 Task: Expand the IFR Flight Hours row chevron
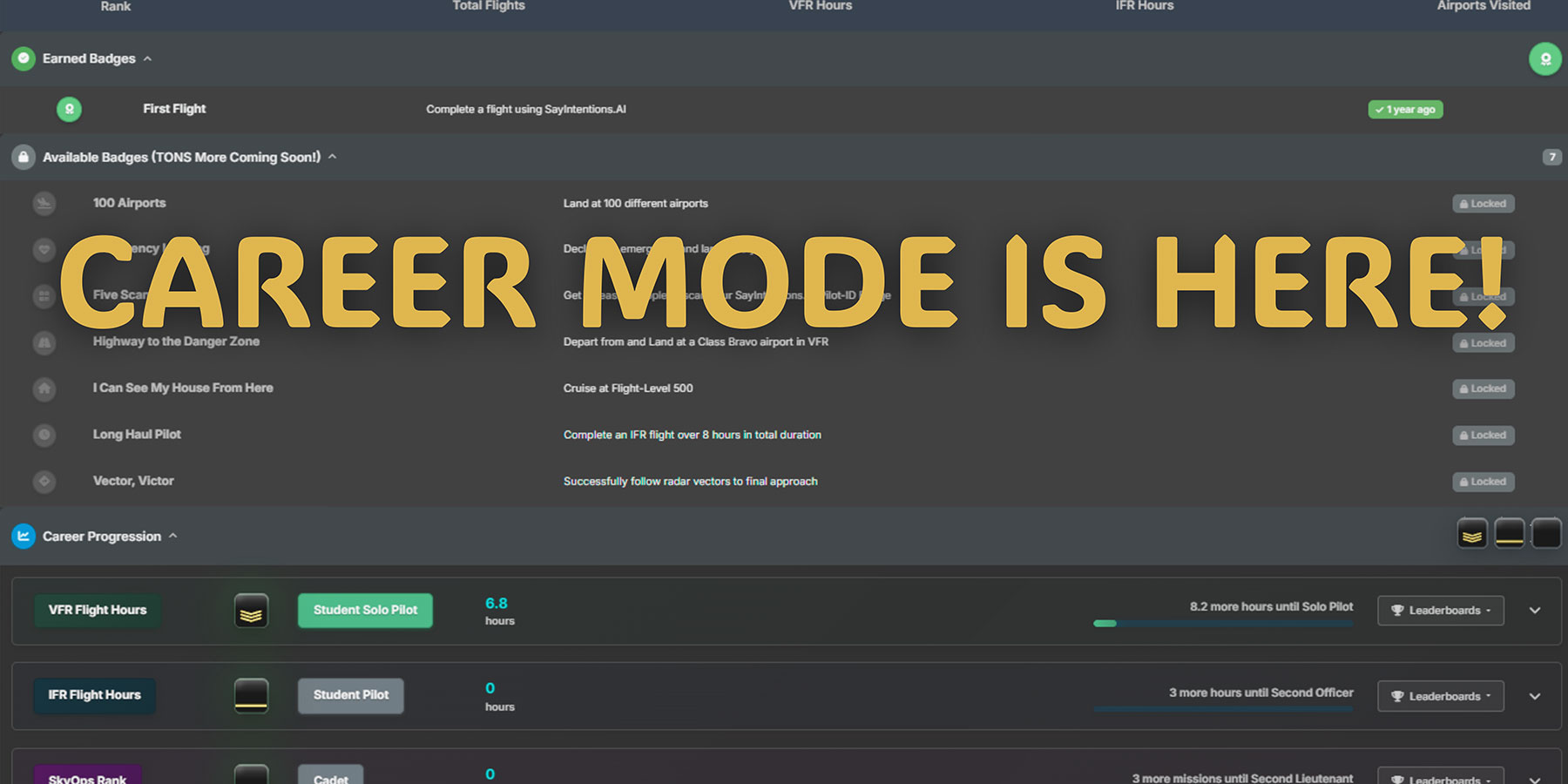tap(1535, 696)
